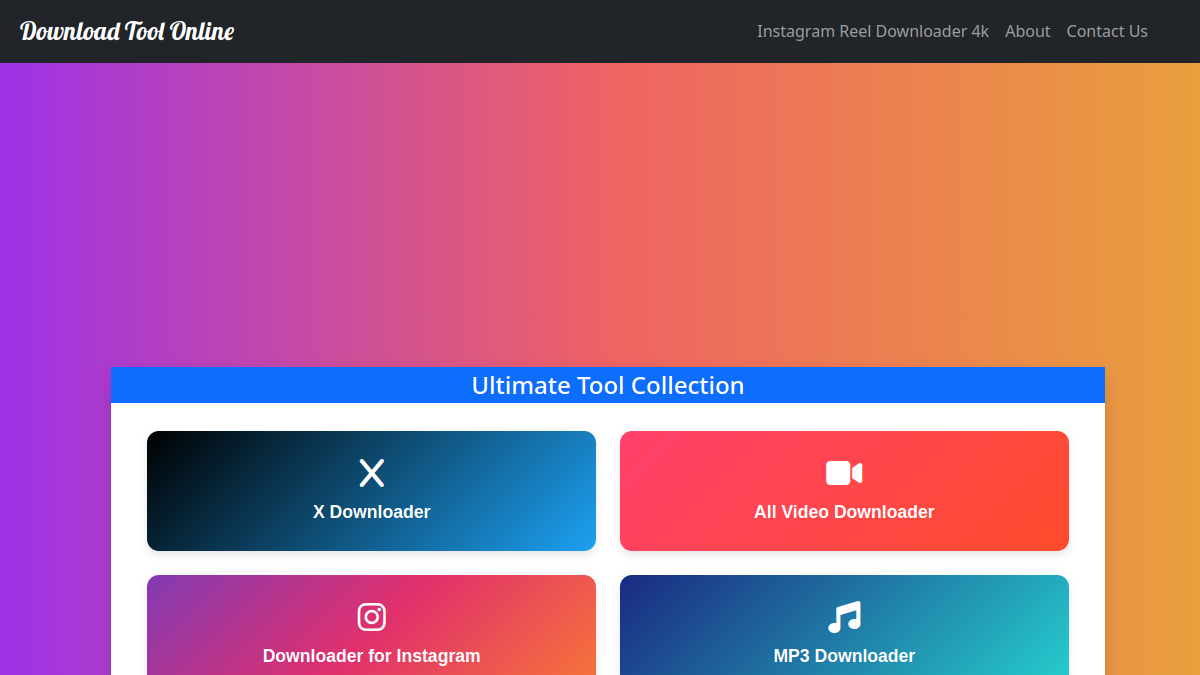Click the X logo icon
This screenshot has height=675, width=1200.
(372, 473)
